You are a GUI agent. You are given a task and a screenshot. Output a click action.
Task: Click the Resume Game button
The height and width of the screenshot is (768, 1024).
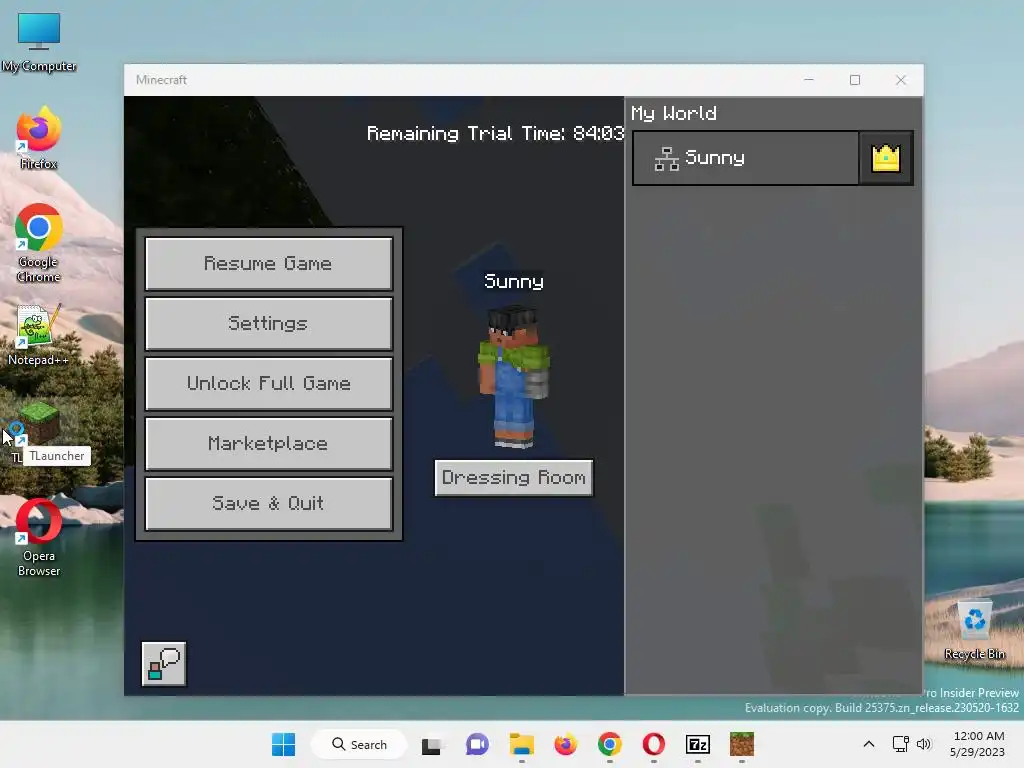268,264
